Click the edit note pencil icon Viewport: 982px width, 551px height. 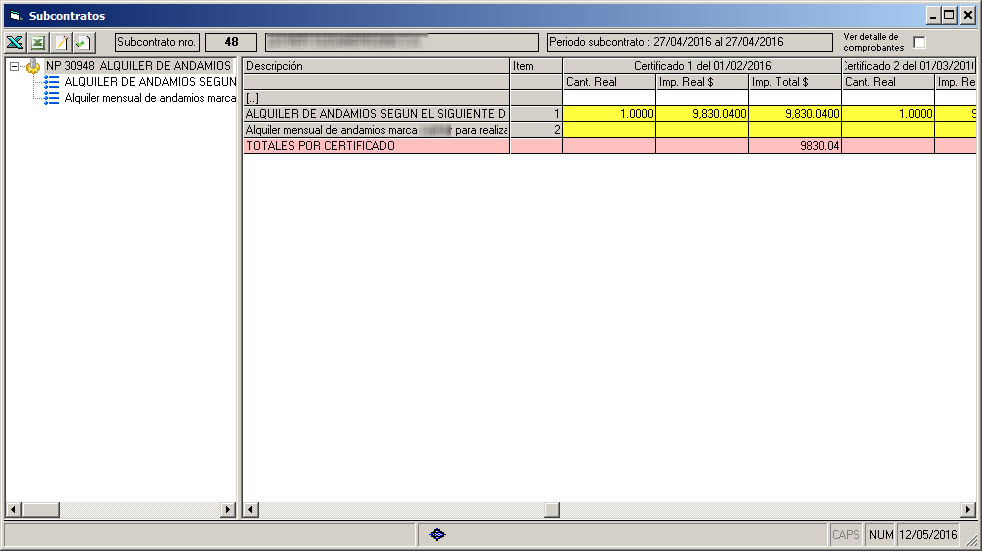61,43
